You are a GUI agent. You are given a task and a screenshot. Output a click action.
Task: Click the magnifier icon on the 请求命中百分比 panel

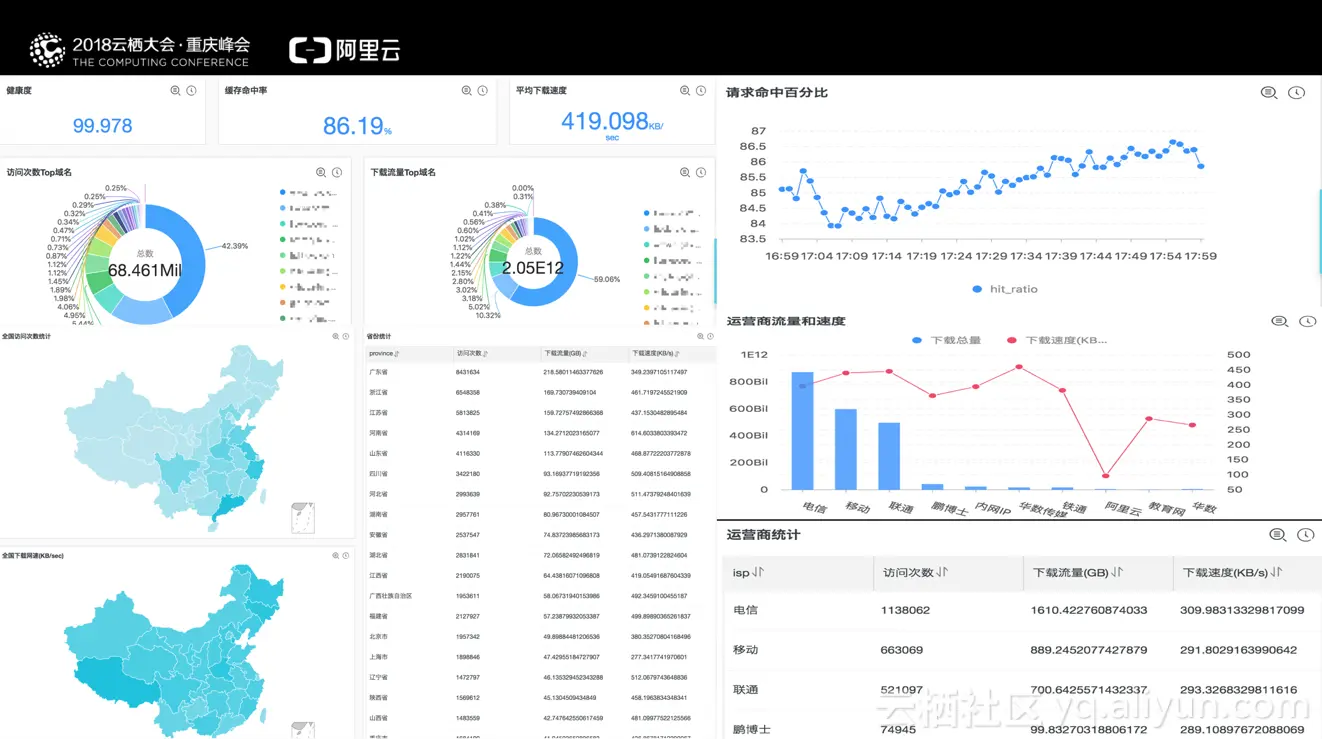pyautogui.click(x=1269, y=93)
